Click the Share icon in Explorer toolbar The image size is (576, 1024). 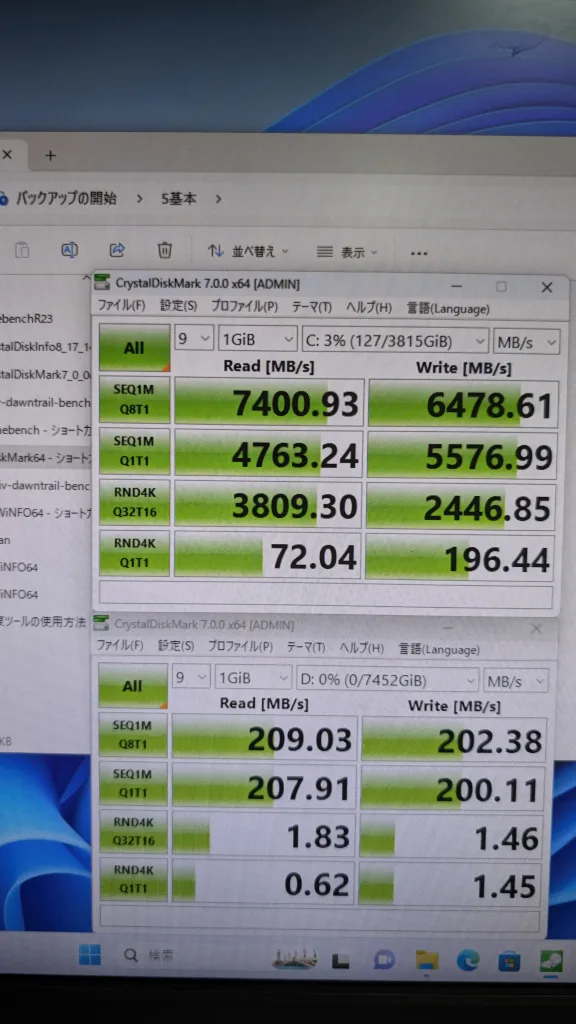[117, 249]
